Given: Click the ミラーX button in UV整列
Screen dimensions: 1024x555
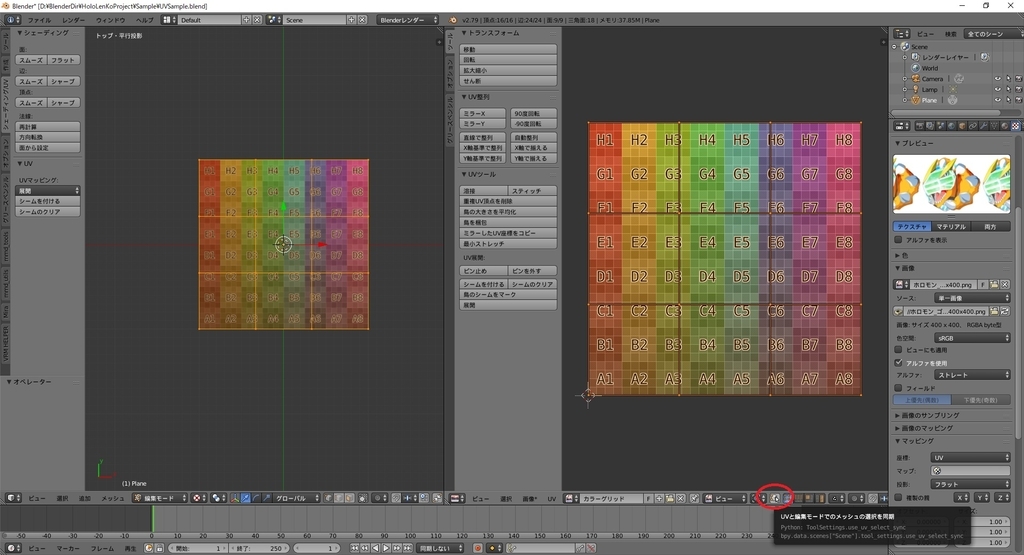Looking at the screenshot, I should click(x=483, y=114).
